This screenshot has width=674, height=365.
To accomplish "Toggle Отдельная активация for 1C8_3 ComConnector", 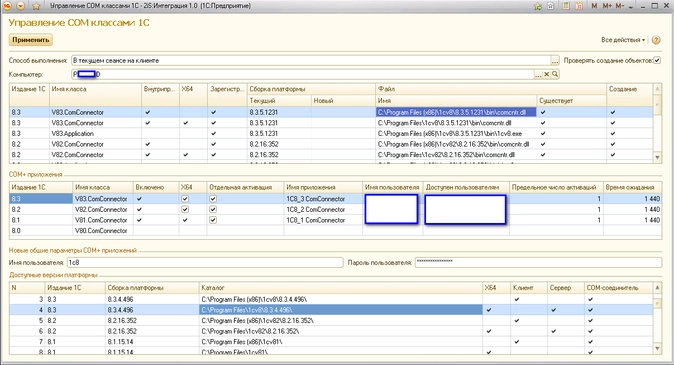I will 213,199.
